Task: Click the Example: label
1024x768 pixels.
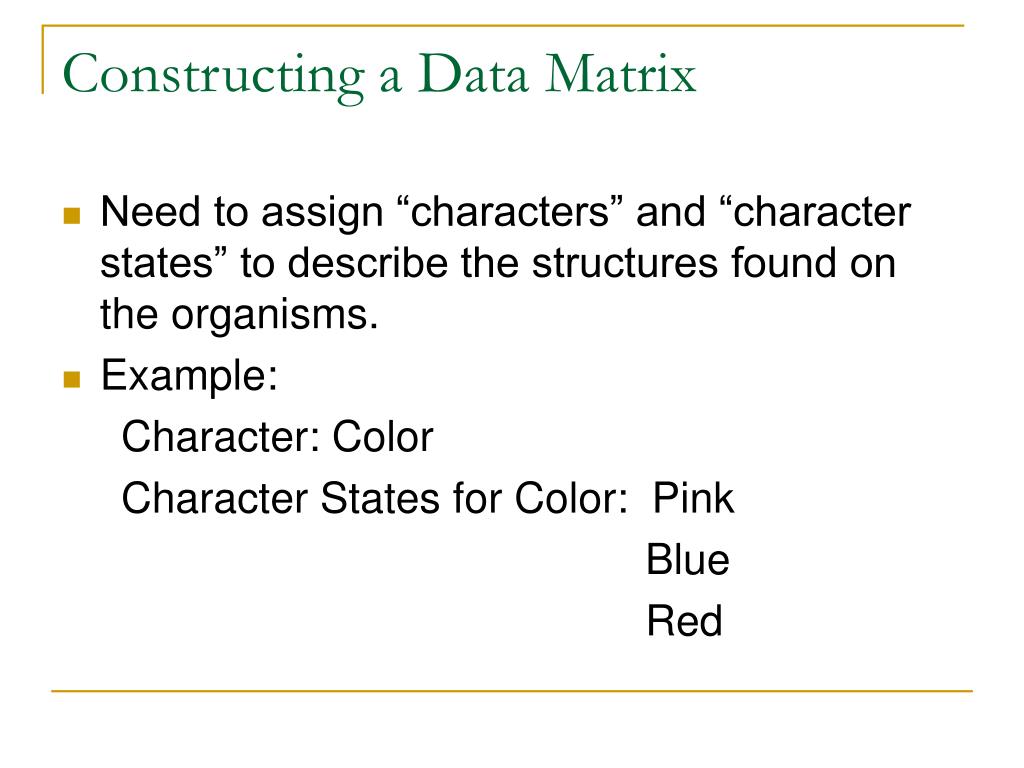Action: point(189,377)
